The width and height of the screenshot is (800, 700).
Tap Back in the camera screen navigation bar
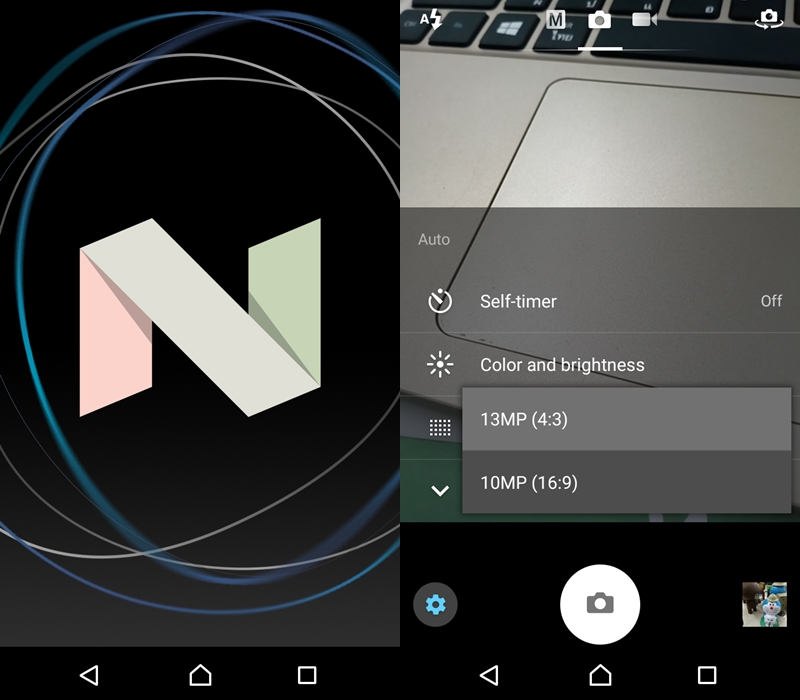click(490, 675)
